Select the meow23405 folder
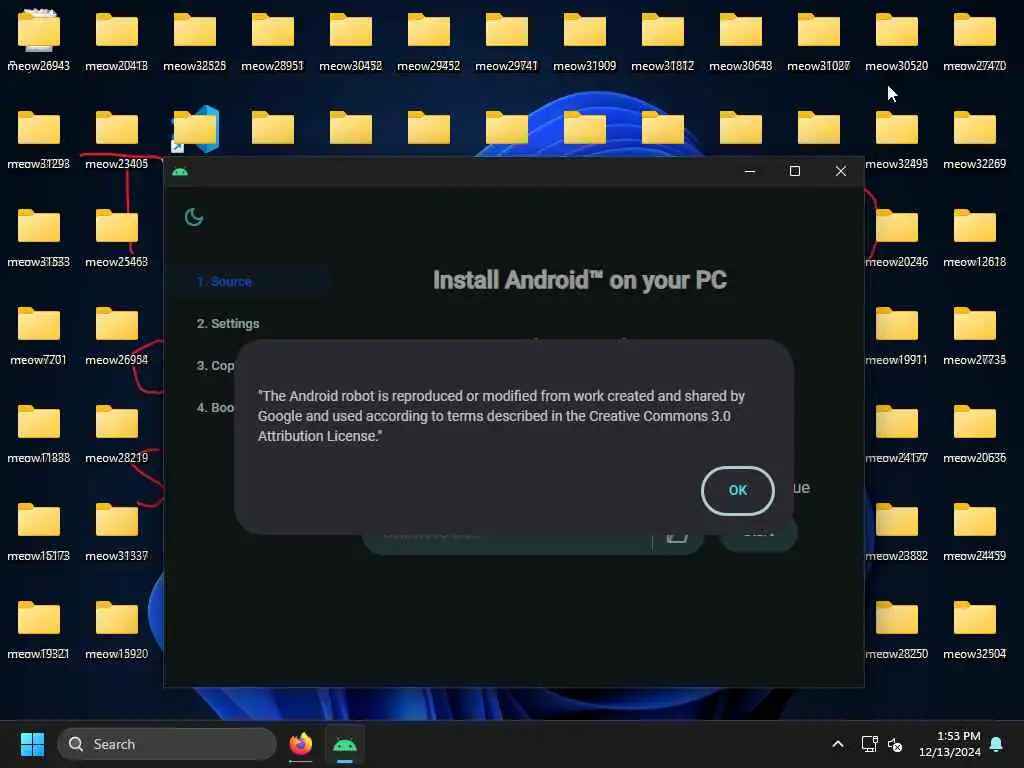This screenshot has width=1024, height=768. [117, 140]
